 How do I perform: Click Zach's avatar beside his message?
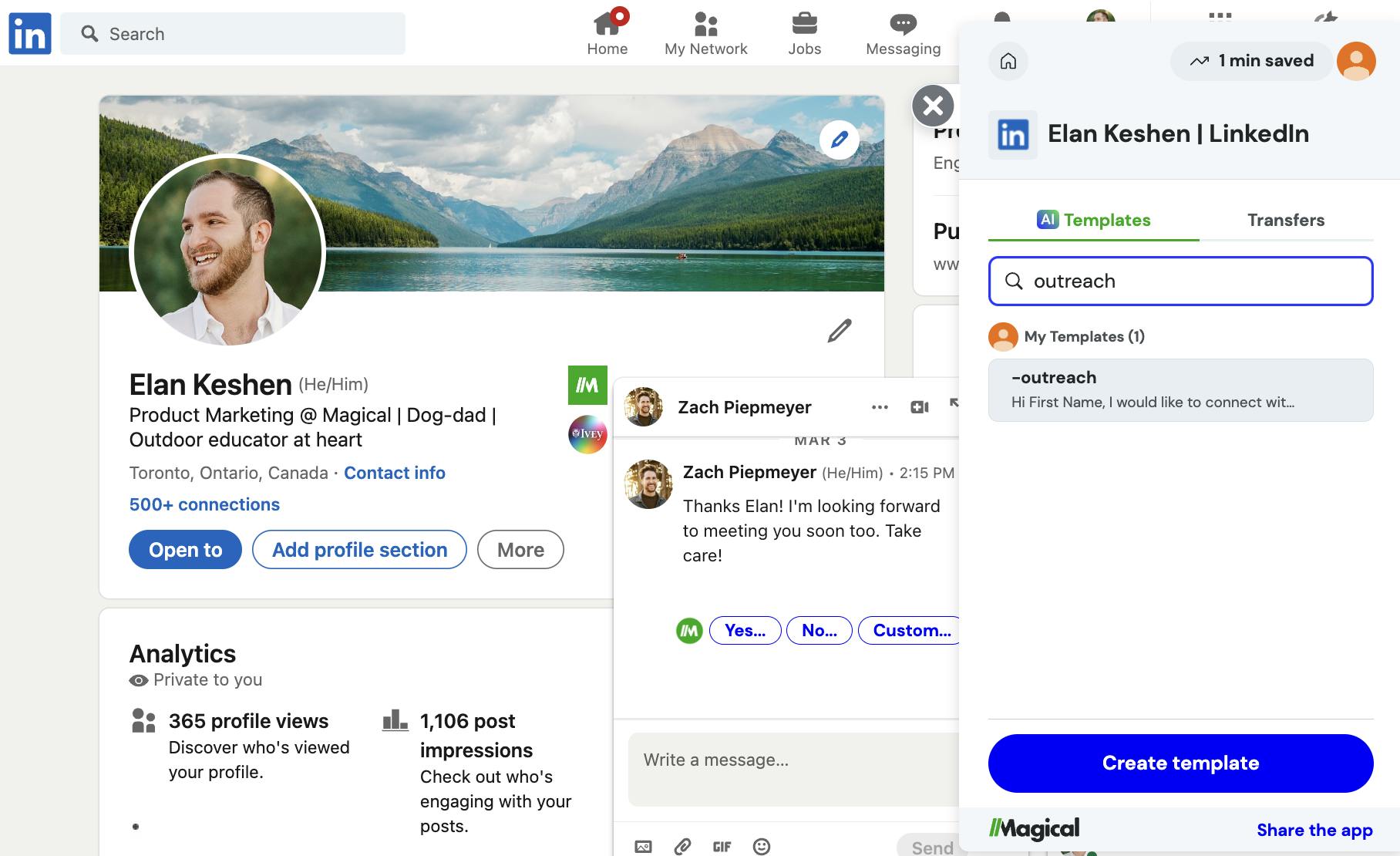click(x=648, y=484)
